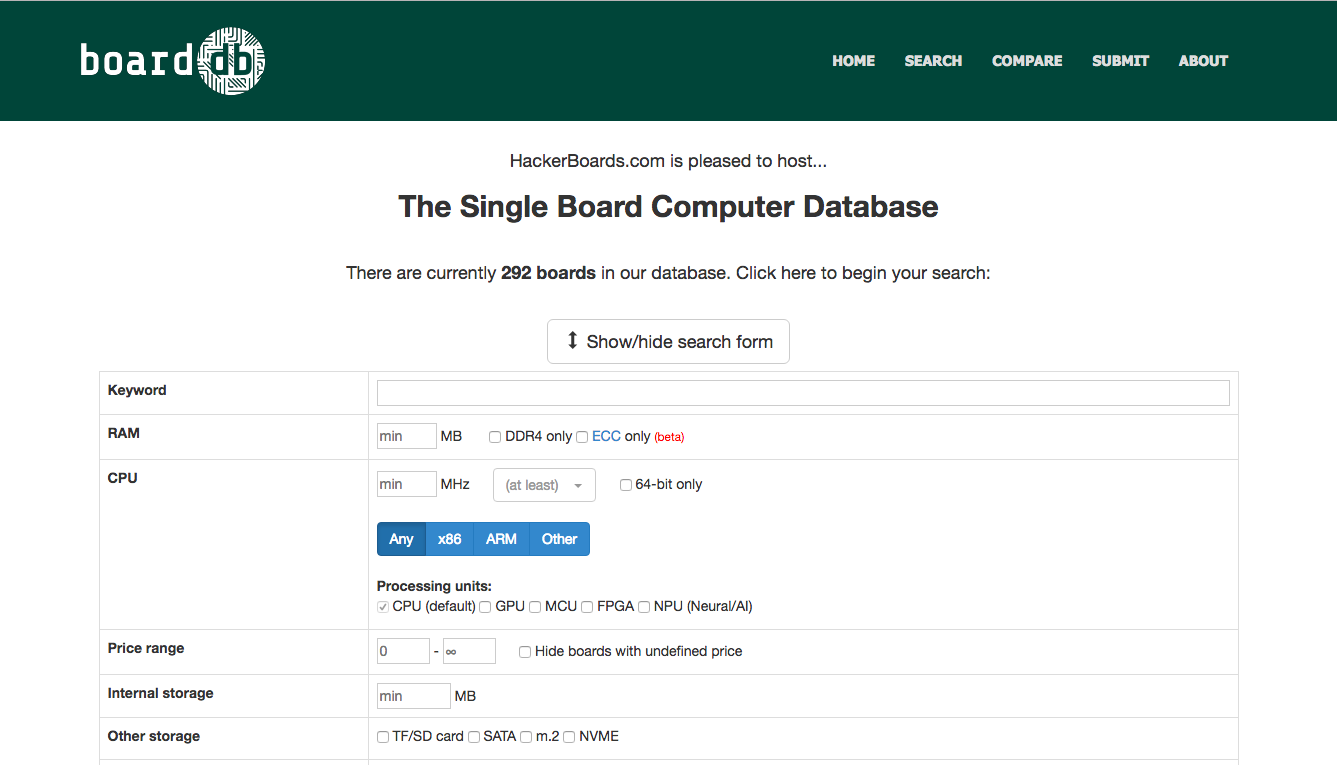Check the NPU (Neural/AI) box
Image resolution: width=1337 pixels, height=765 pixels.
point(644,606)
